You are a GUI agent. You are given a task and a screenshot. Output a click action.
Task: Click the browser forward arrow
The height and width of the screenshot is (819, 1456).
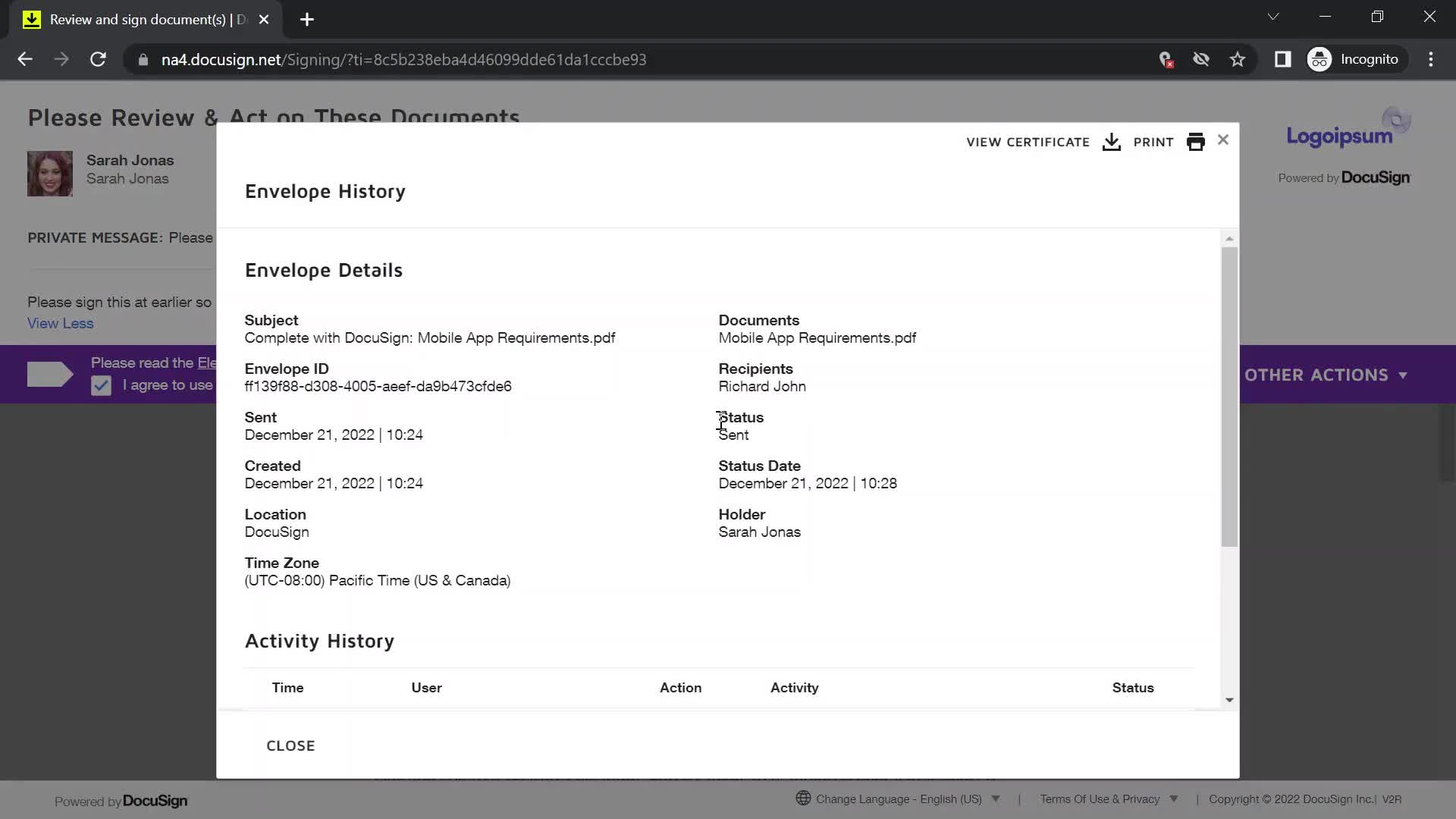tap(61, 59)
